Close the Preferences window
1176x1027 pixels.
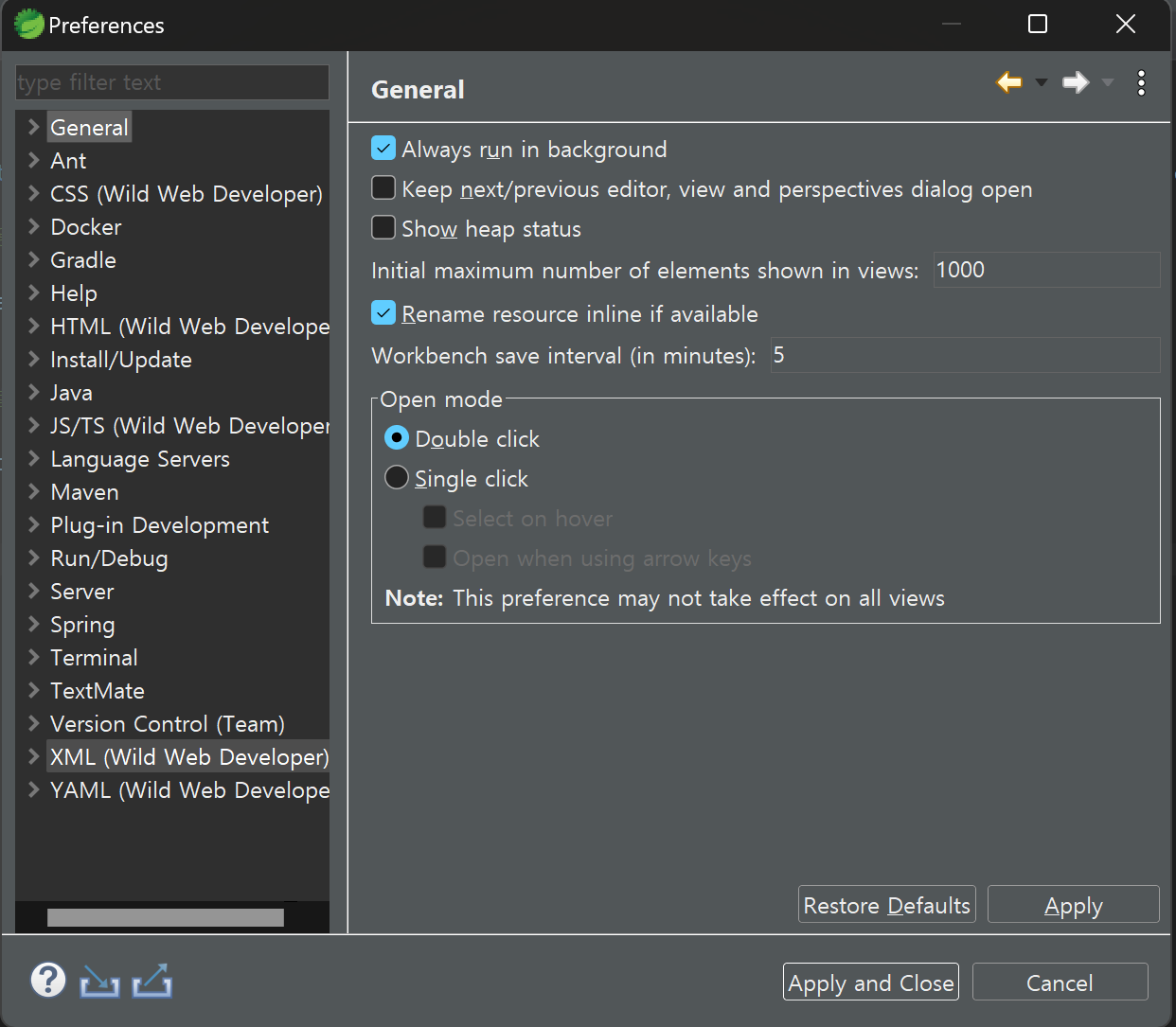point(1126,24)
